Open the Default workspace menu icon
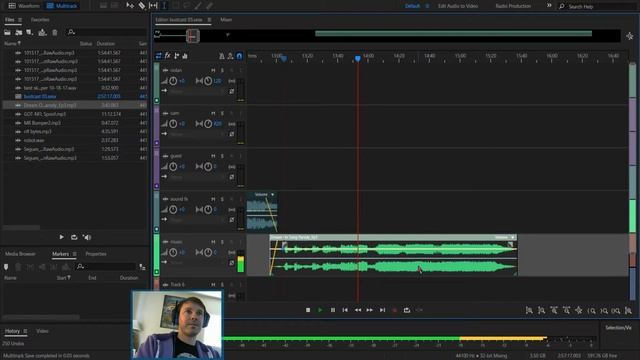 click(427, 6)
